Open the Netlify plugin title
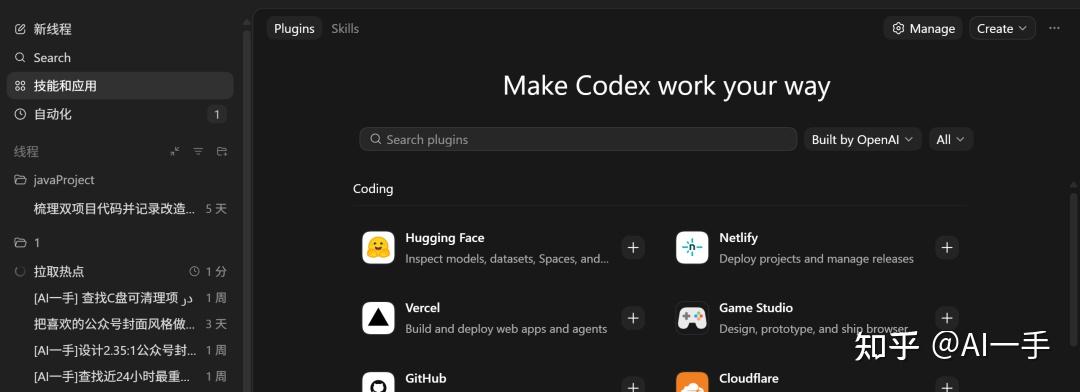This screenshot has width=1080, height=392. point(738,238)
